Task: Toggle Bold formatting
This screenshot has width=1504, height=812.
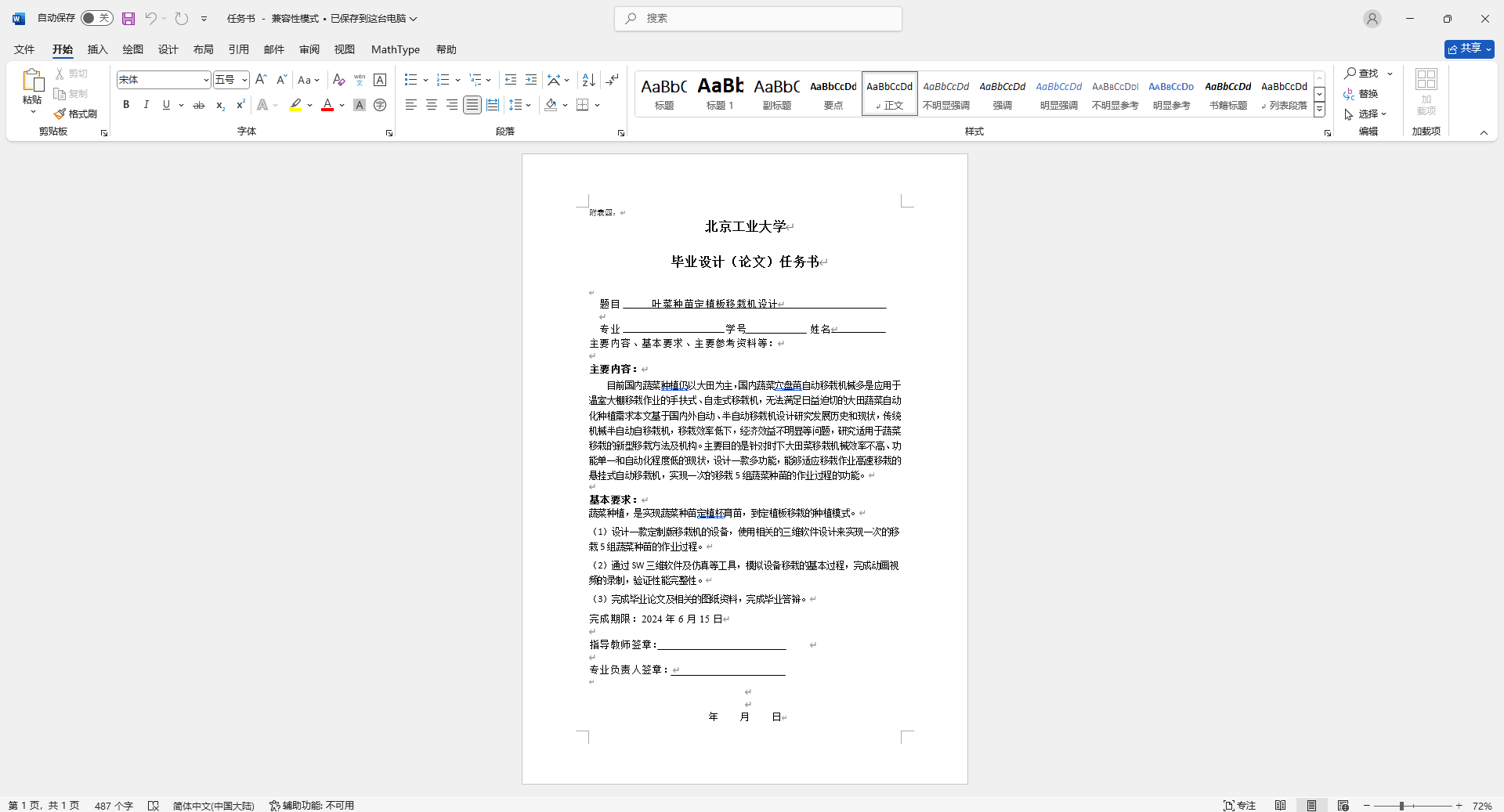Action: coord(125,105)
